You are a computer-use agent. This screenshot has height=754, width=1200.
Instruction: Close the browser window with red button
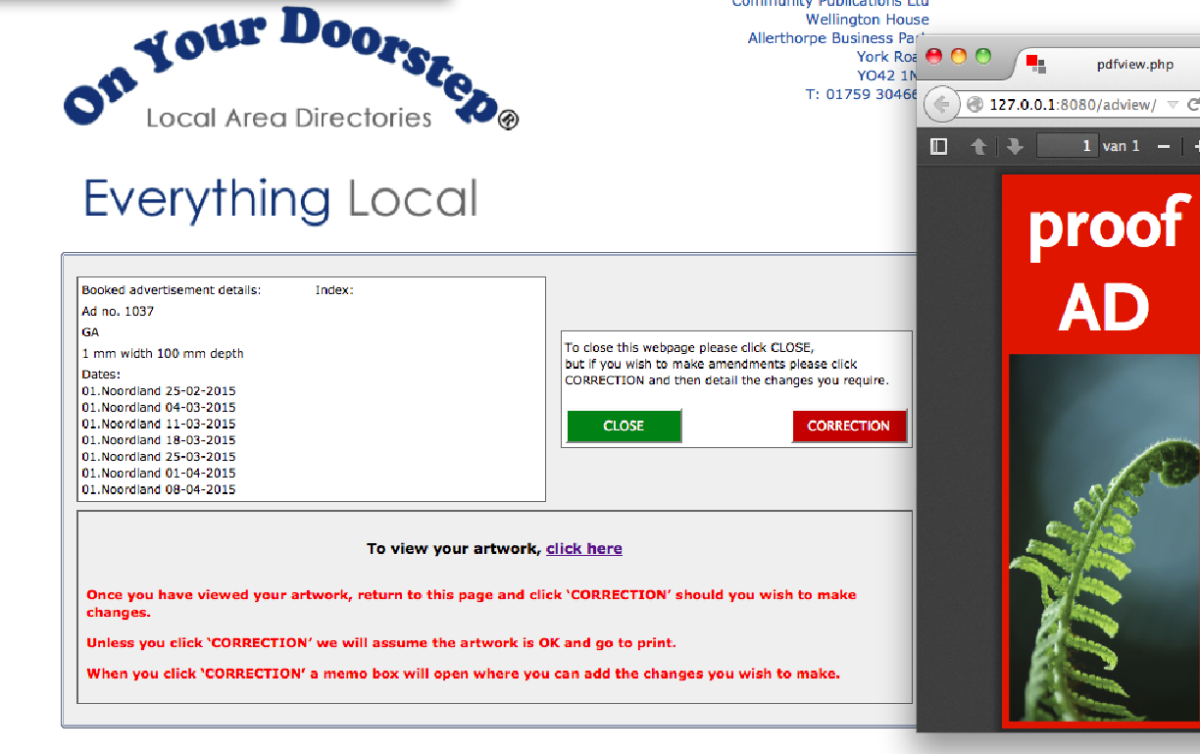935,56
